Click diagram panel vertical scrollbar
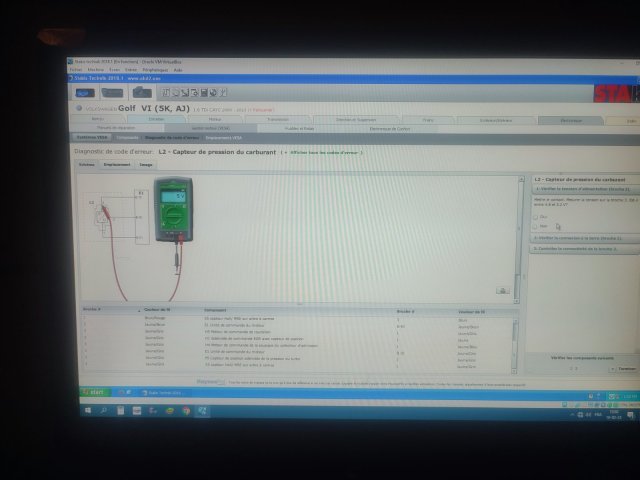The height and width of the screenshot is (480, 640). point(520,241)
